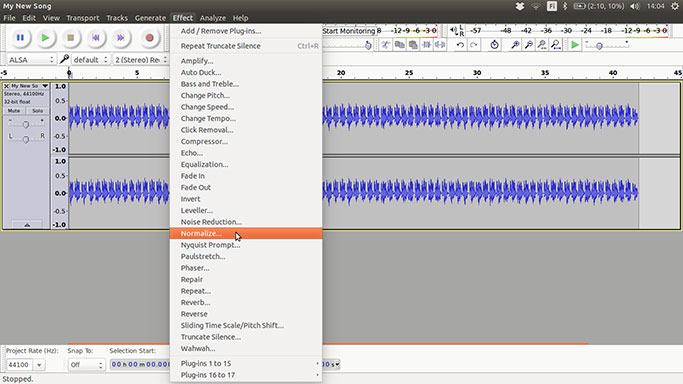
Task: Open Dropbox tray icon
Action: click(x=520, y=6)
